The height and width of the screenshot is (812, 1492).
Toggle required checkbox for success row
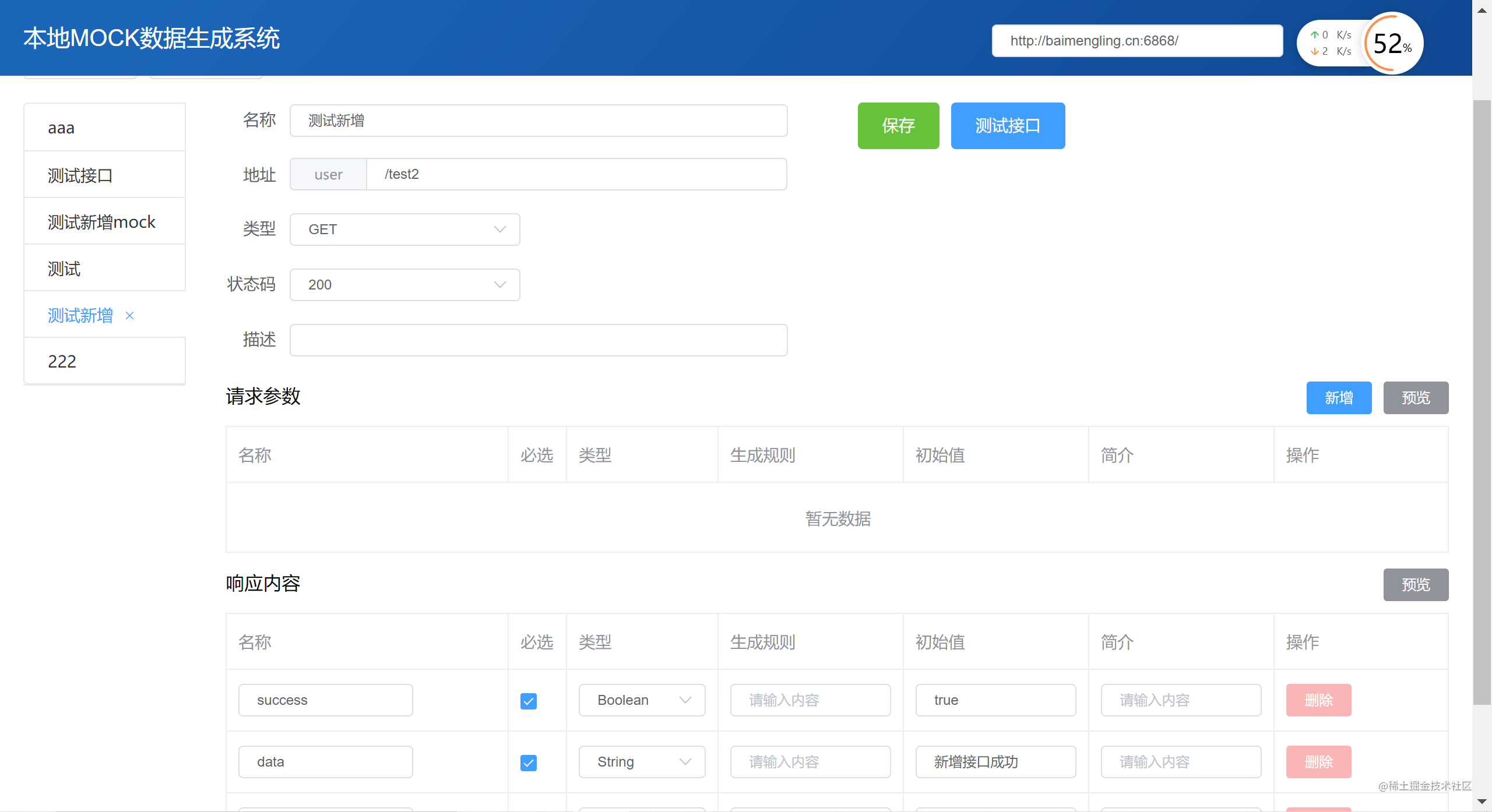[529, 701]
